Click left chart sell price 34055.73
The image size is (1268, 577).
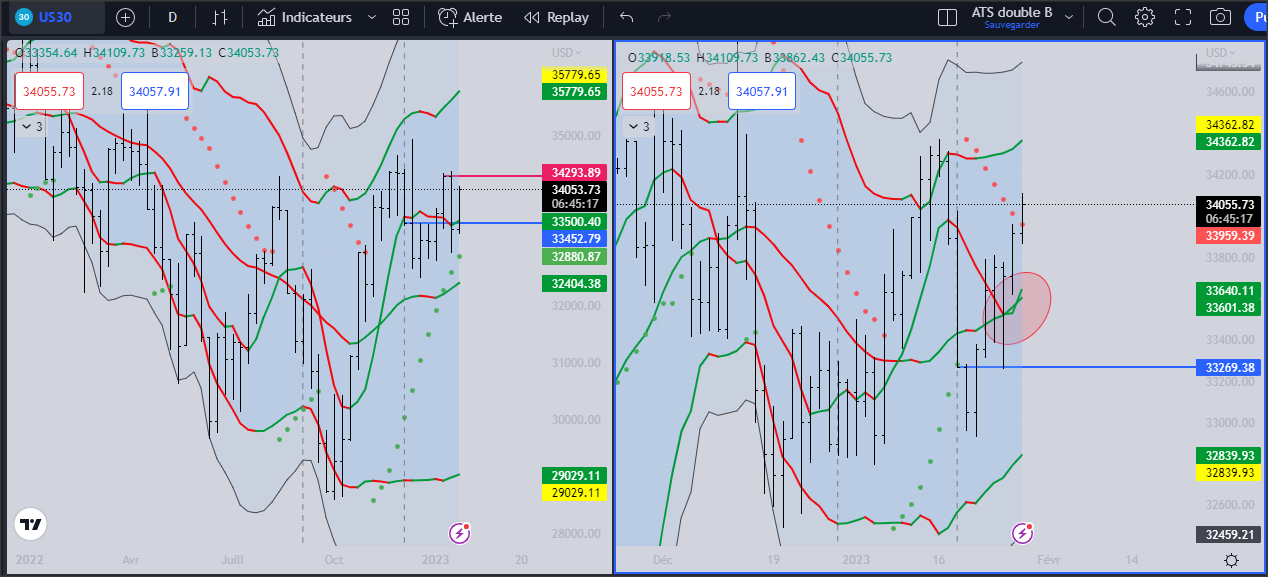pos(49,91)
